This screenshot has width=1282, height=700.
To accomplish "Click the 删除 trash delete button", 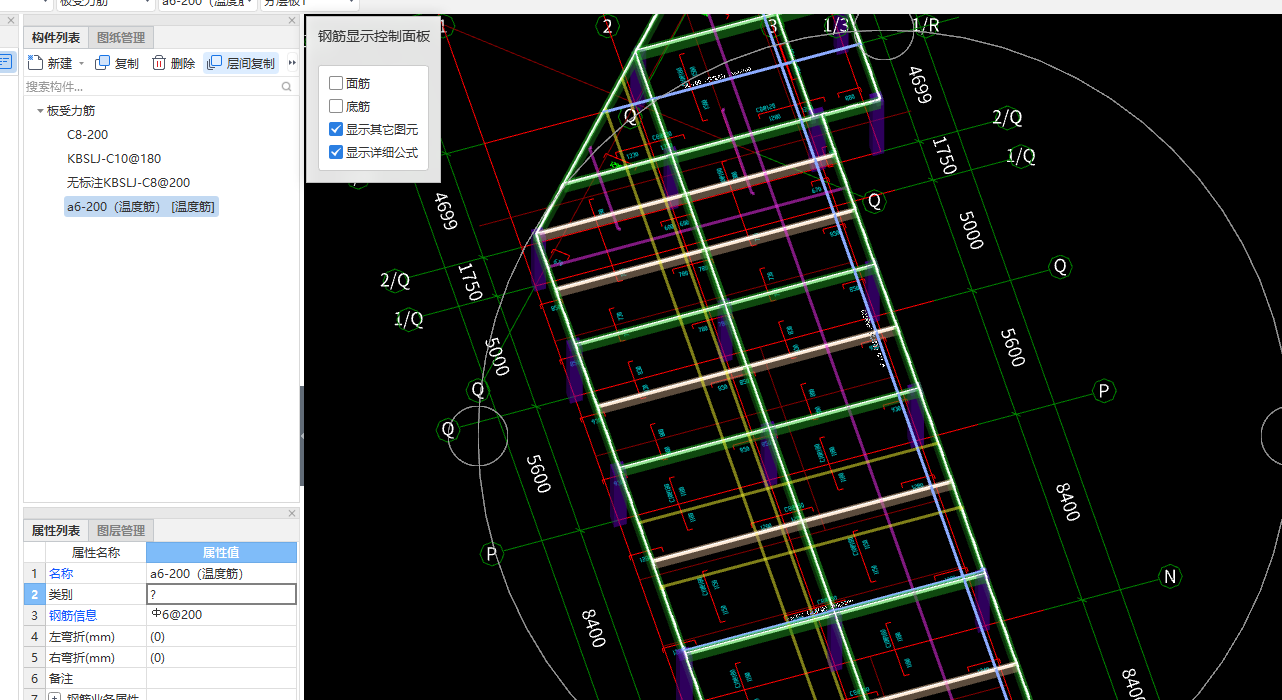I will (x=173, y=63).
